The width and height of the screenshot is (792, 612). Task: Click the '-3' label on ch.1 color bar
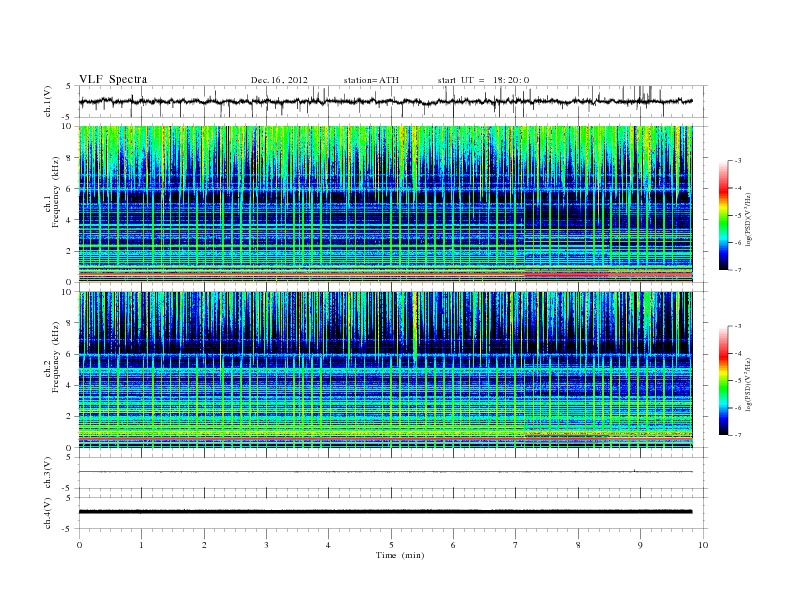coord(737,161)
